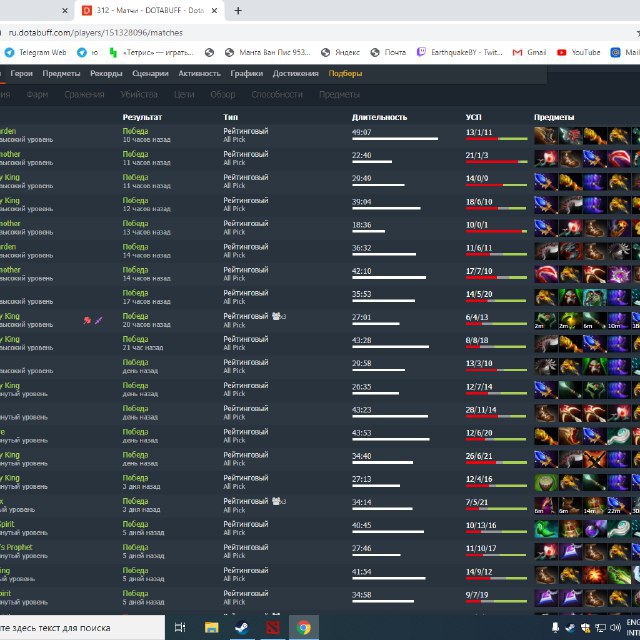Click the Результат column header
The width and height of the screenshot is (640, 640).
click(x=142, y=117)
